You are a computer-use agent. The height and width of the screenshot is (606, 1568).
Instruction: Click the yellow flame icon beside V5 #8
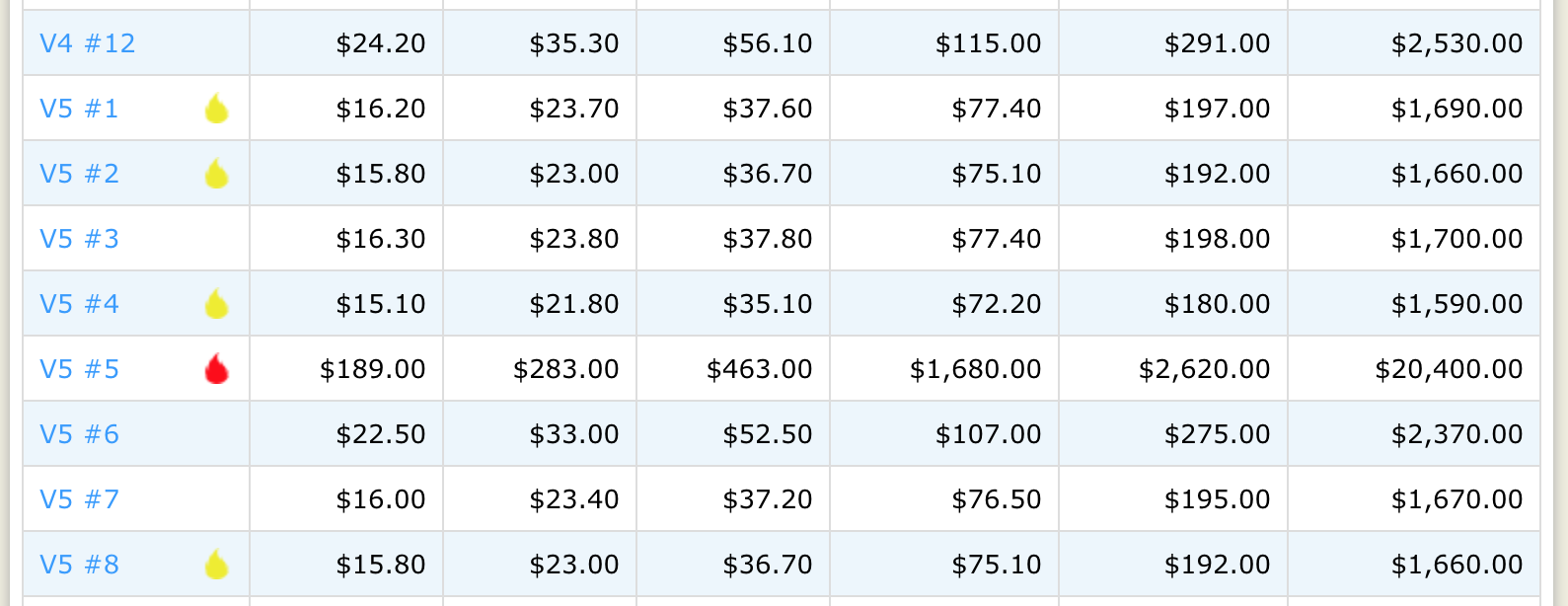(x=216, y=564)
